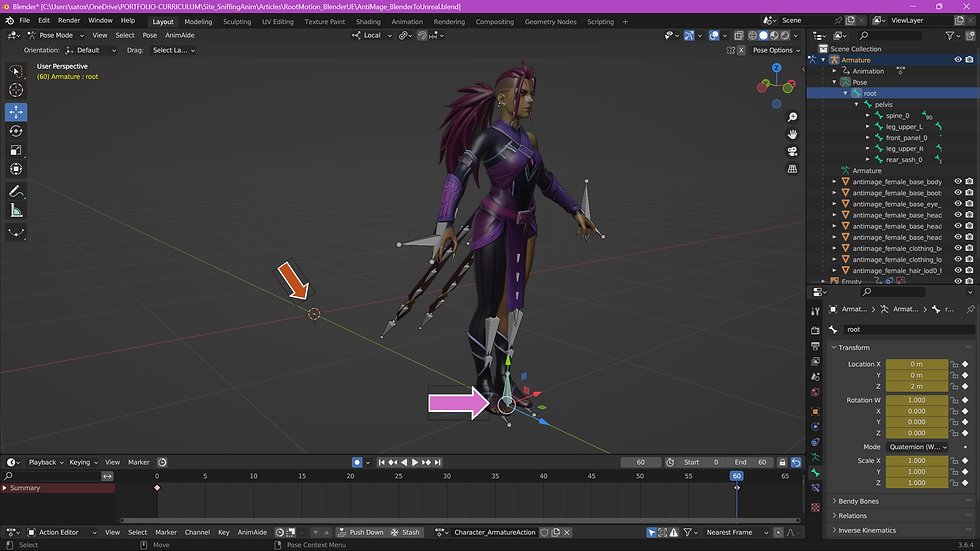
Task: Open the Object properties tab
Action: click(815, 412)
